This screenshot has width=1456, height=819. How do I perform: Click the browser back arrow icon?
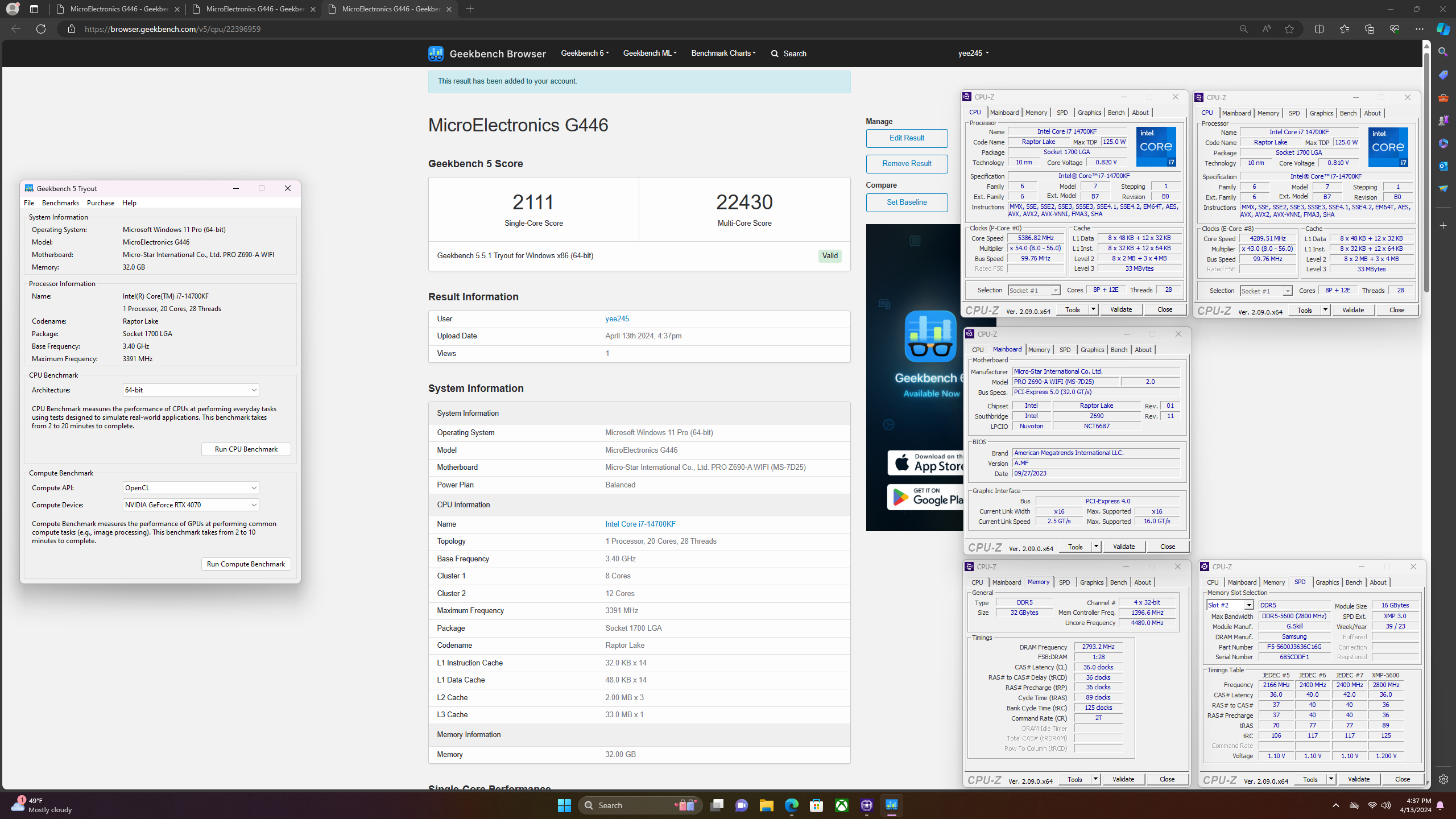(16, 29)
